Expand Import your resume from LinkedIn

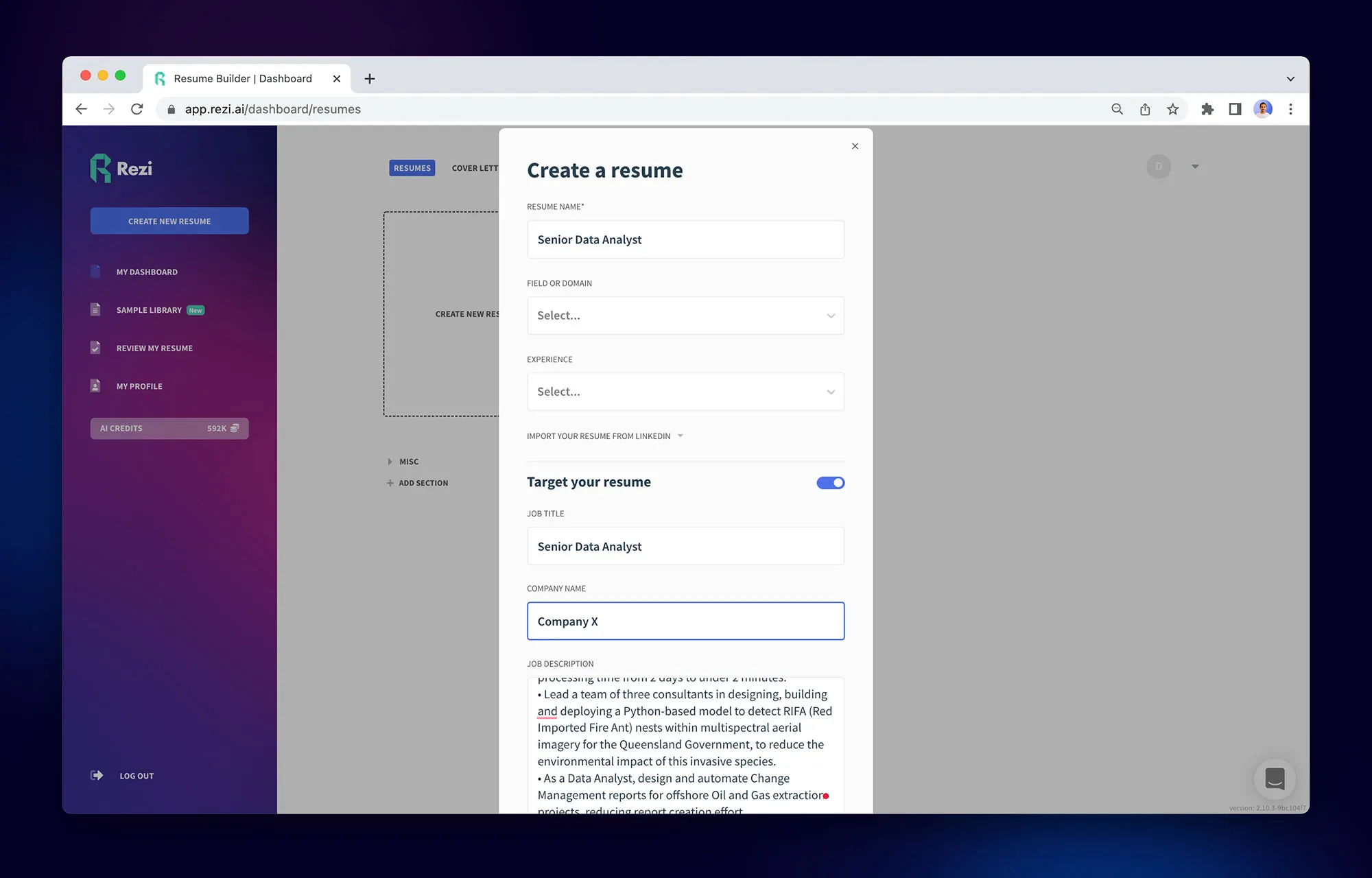[x=605, y=436]
